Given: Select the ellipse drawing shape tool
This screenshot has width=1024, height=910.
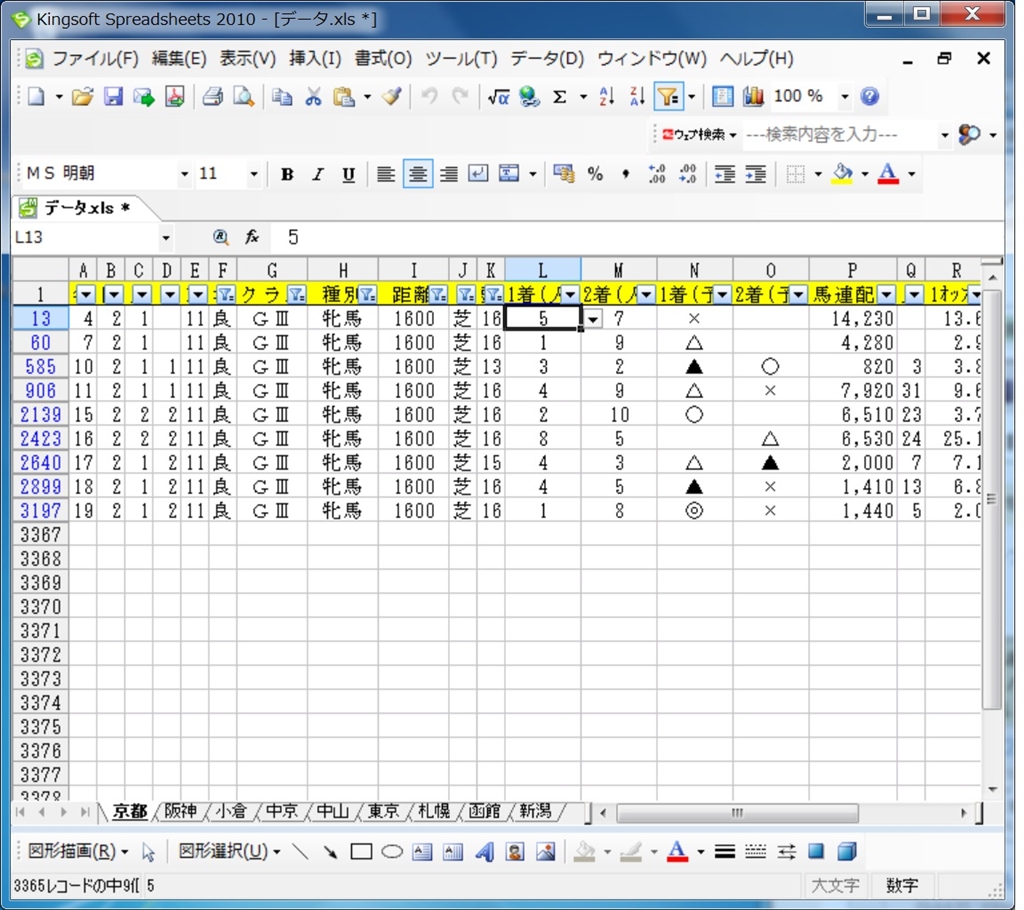Looking at the screenshot, I should coord(392,852).
